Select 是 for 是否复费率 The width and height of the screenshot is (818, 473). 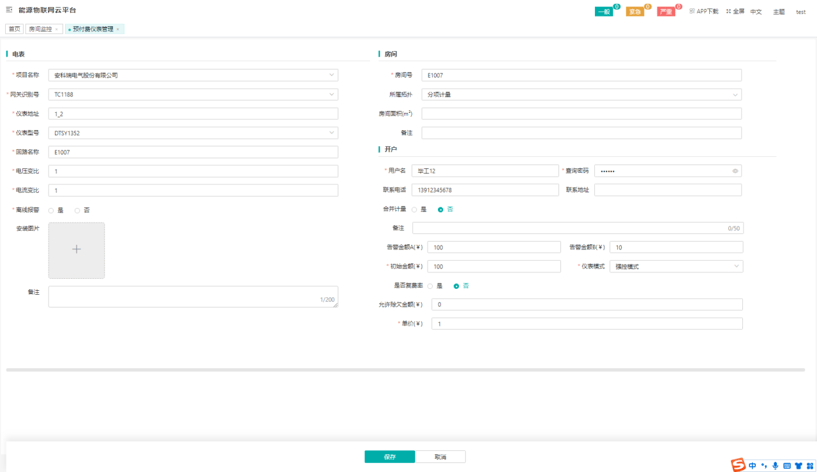pos(430,286)
